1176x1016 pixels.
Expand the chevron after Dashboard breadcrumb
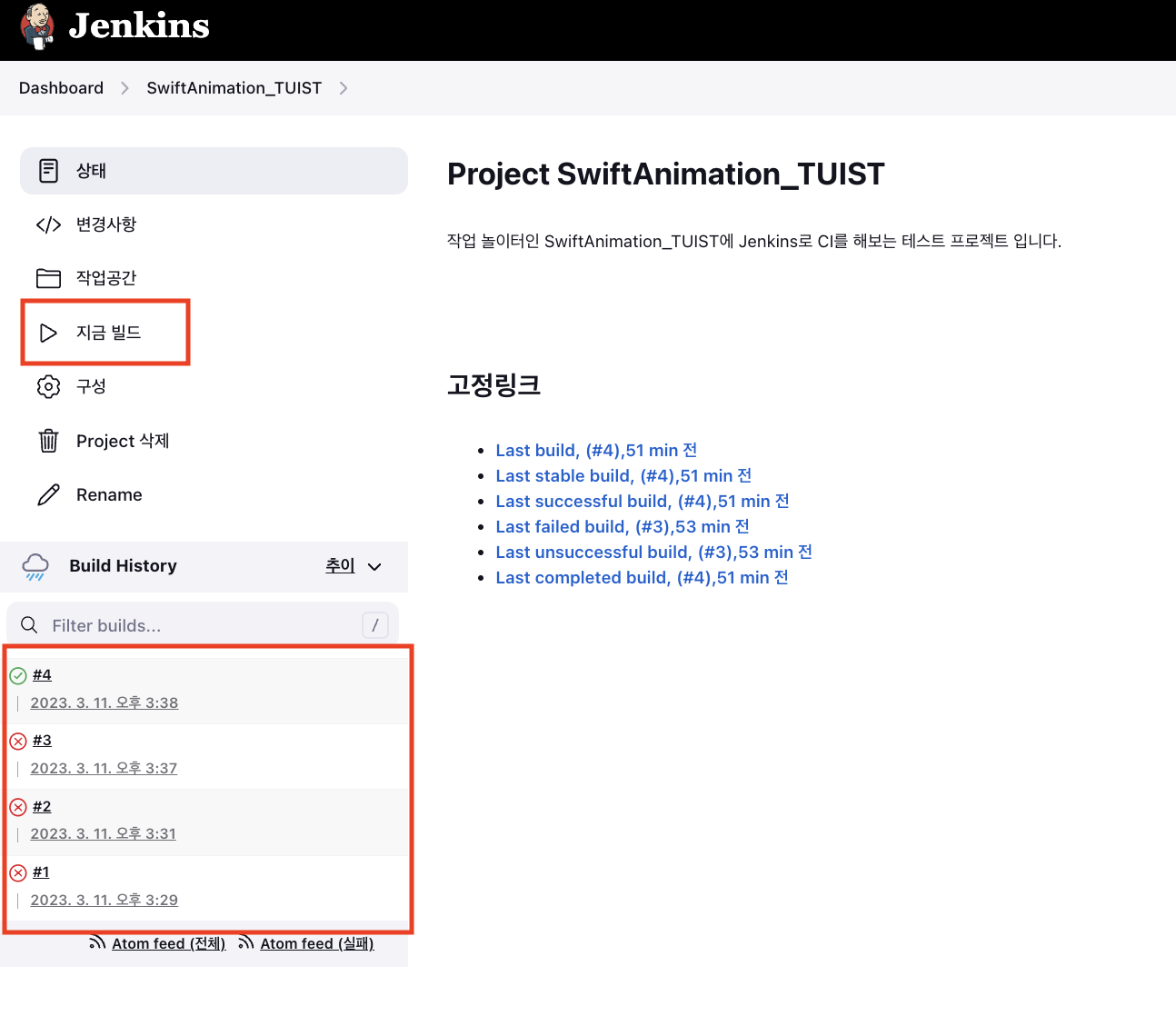pos(125,88)
